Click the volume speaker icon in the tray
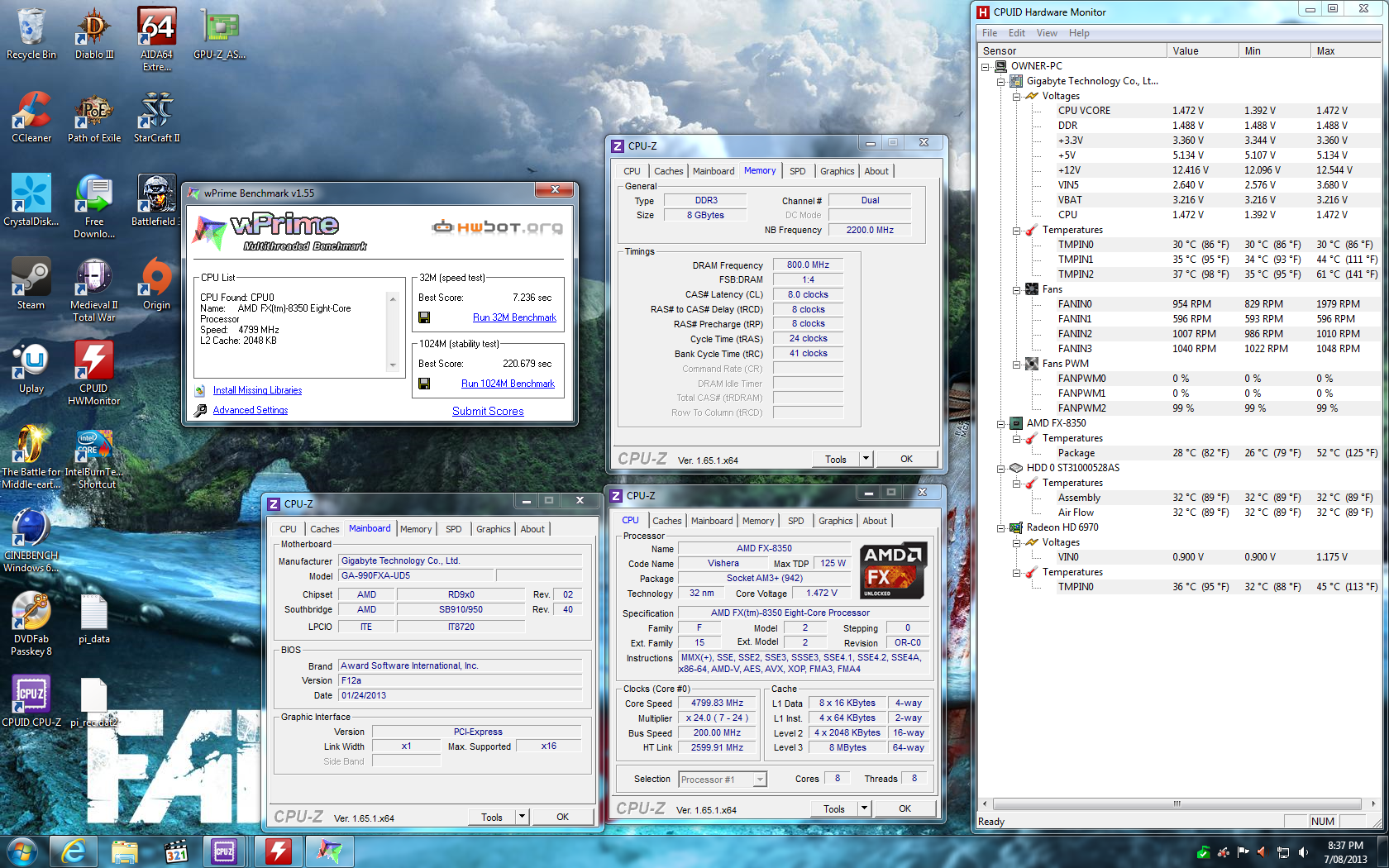1389x868 pixels. pos(1303,851)
